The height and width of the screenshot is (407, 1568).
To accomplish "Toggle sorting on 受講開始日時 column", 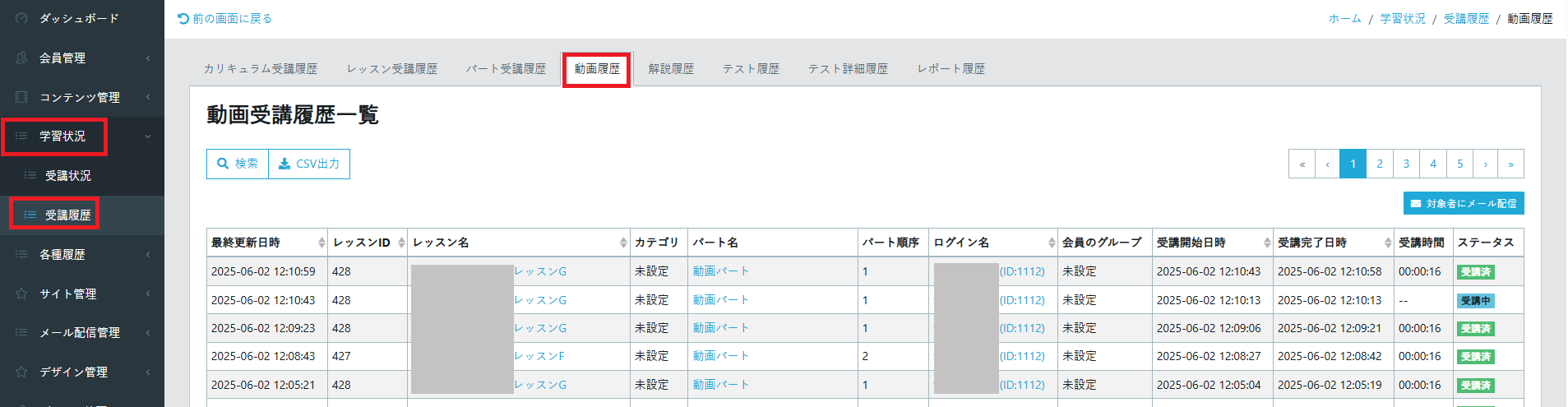I will [x=1267, y=243].
